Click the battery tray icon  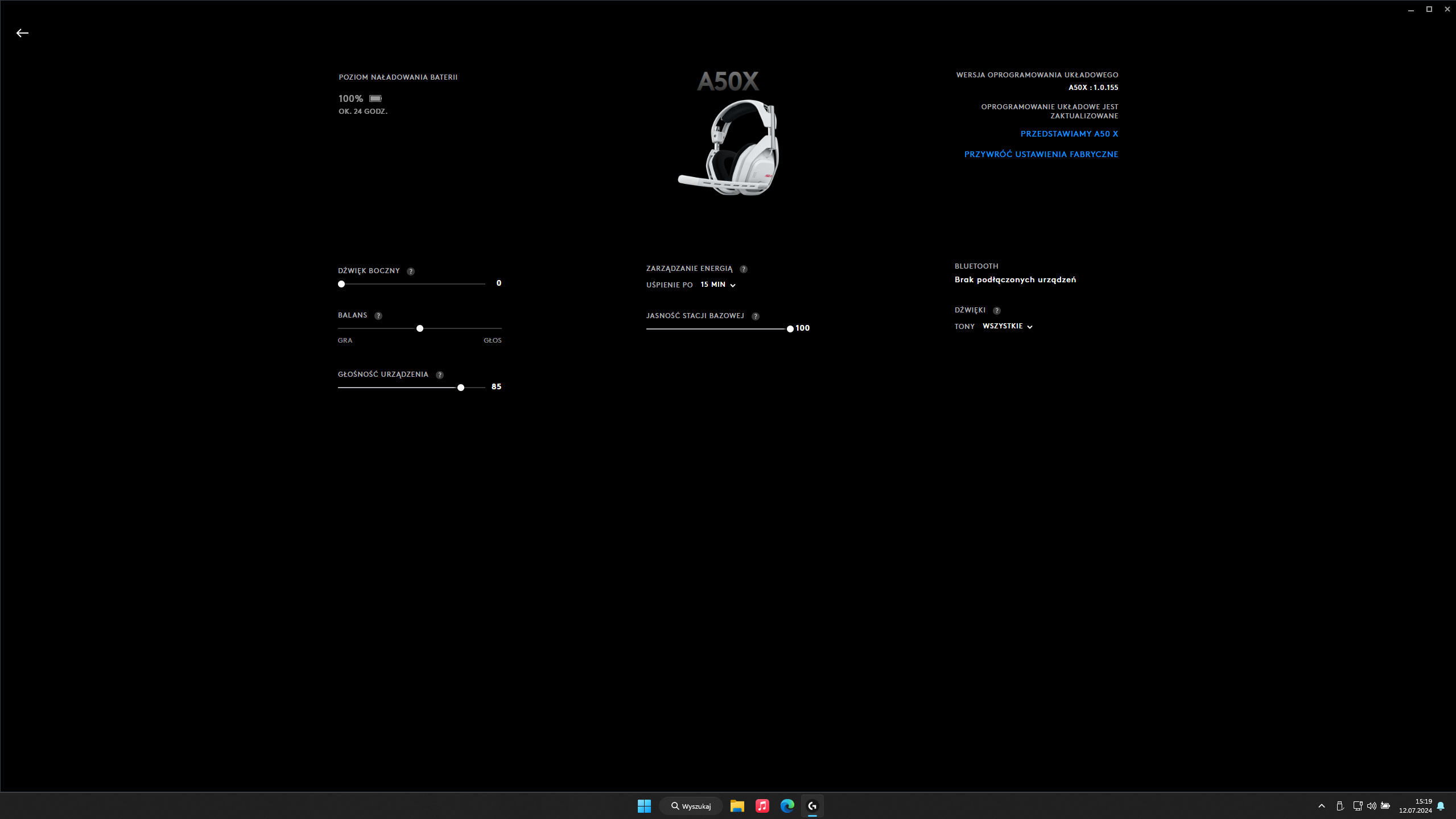click(x=1385, y=806)
